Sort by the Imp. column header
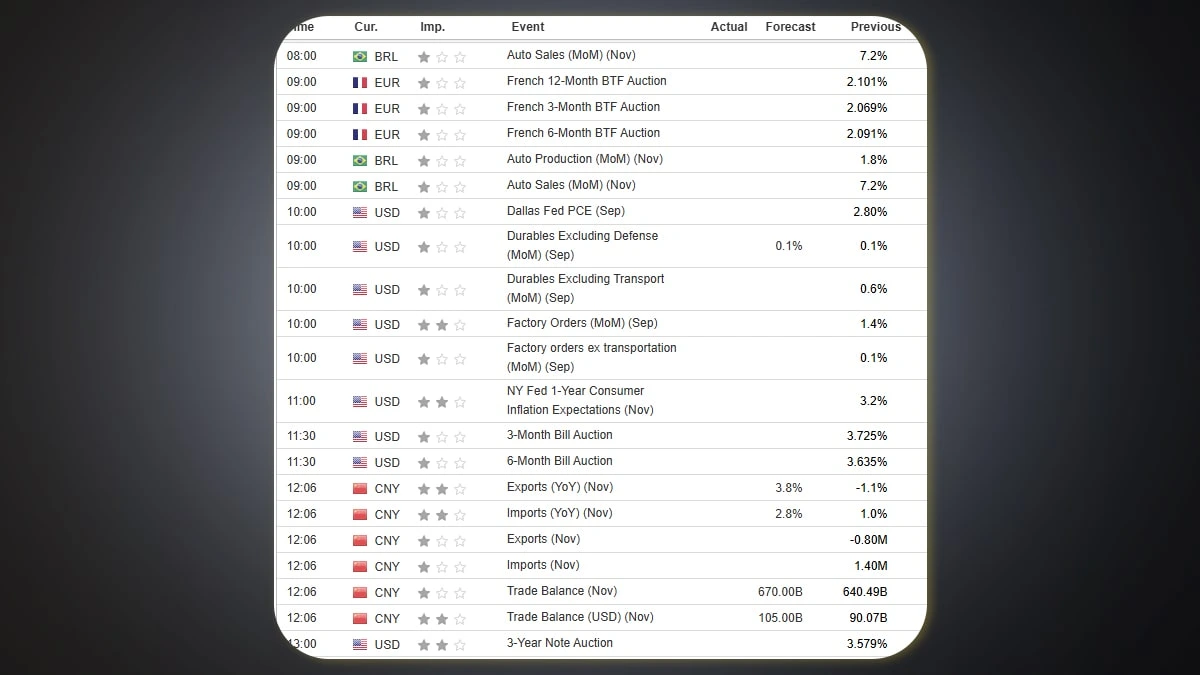1200x675 pixels. (x=432, y=27)
